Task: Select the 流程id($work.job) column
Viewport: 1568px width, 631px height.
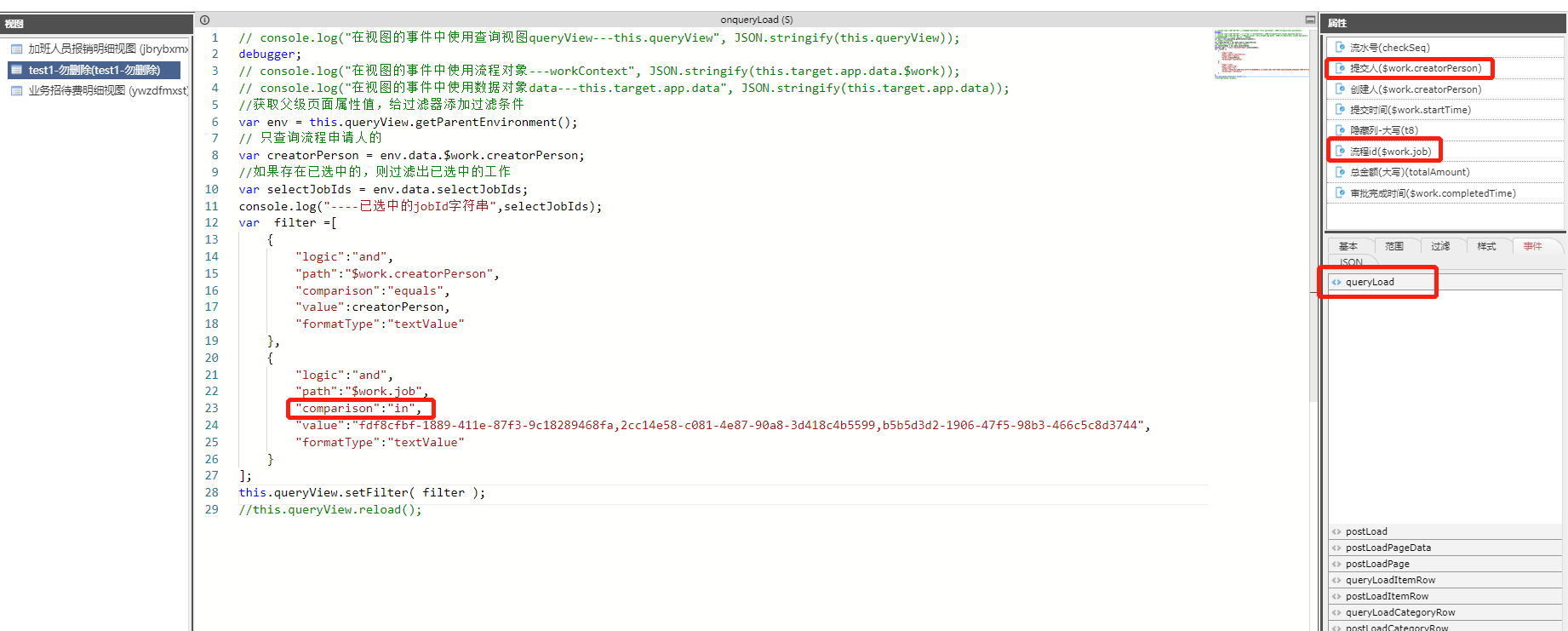Action: click(1445, 152)
